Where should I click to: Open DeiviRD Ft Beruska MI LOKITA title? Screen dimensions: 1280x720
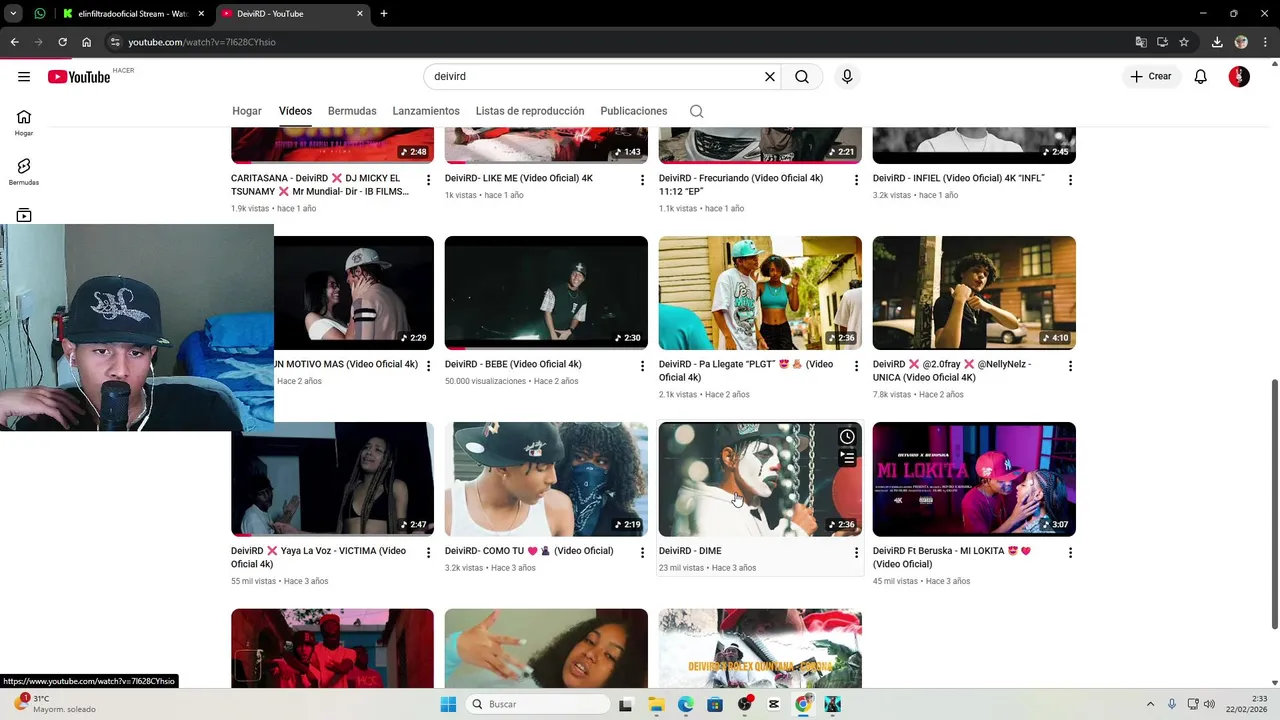click(951, 557)
